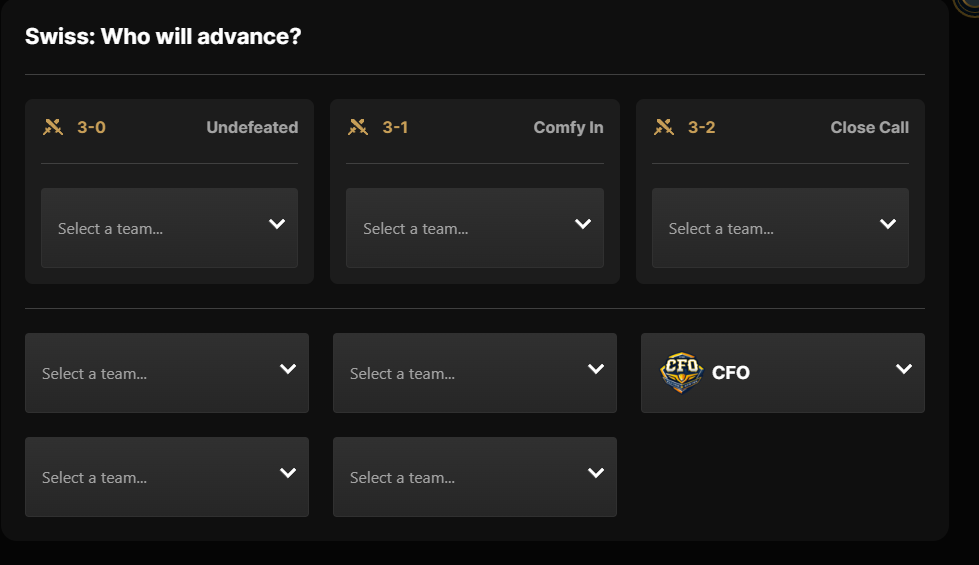Open the Comfy In team dropdown
Screen dimensions: 979x565
[474, 228]
